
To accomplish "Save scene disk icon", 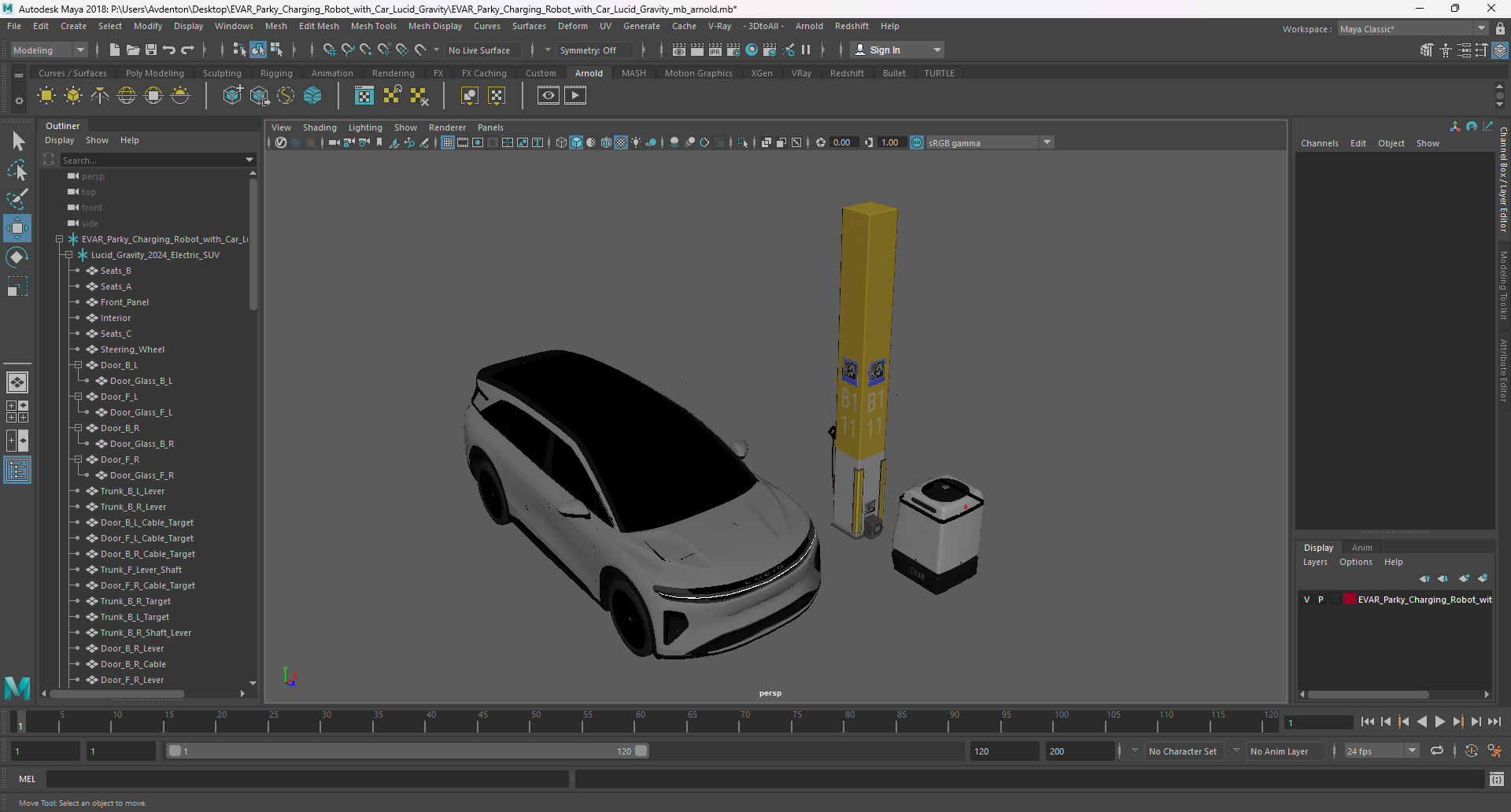I will (151, 50).
